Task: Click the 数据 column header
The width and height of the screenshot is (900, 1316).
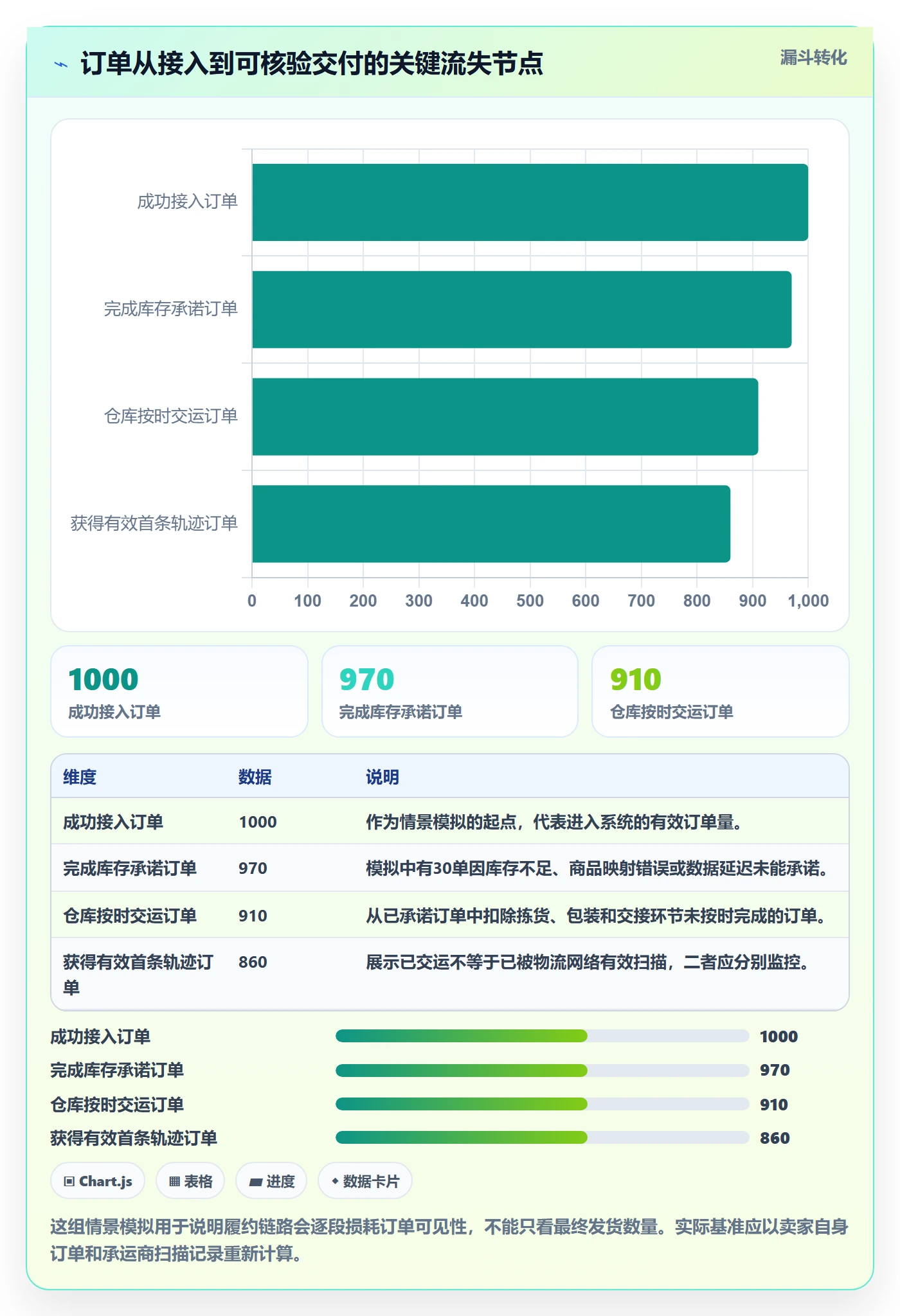Action: 255,777
